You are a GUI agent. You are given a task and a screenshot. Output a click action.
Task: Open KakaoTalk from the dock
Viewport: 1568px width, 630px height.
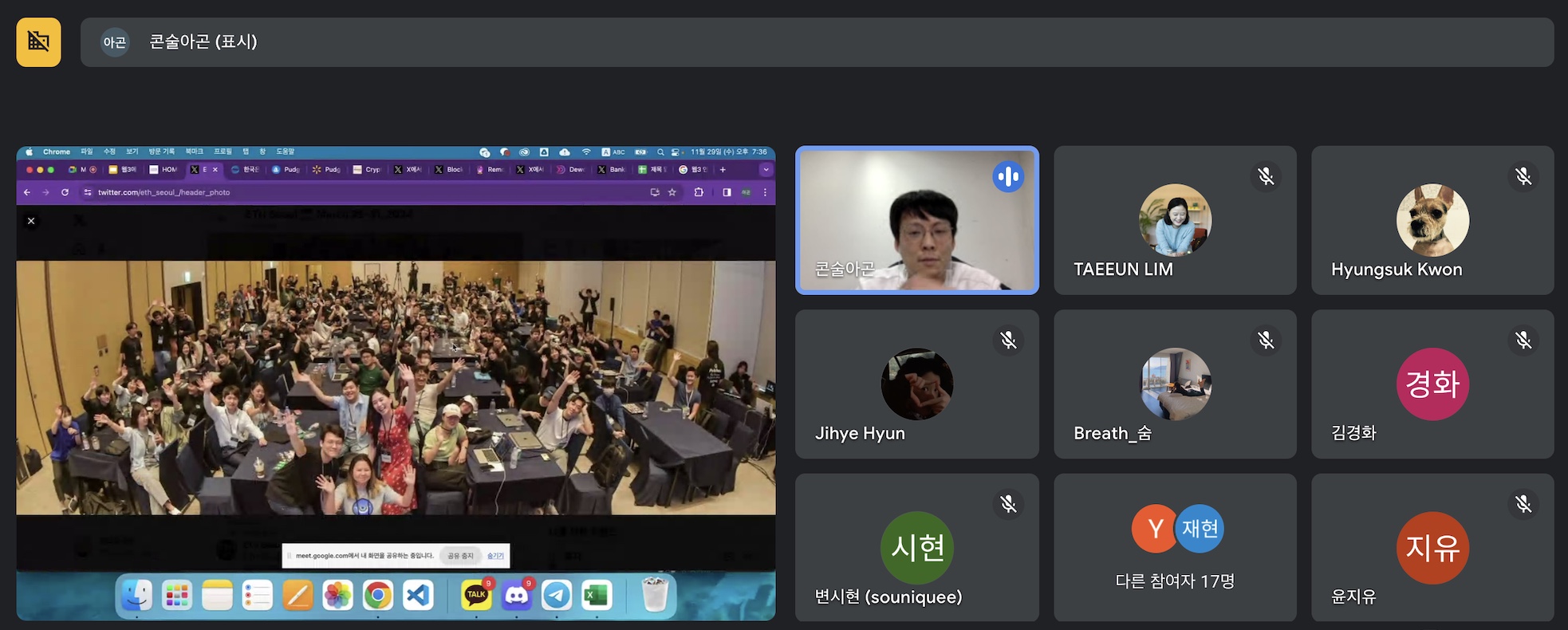[x=476, y=595]
